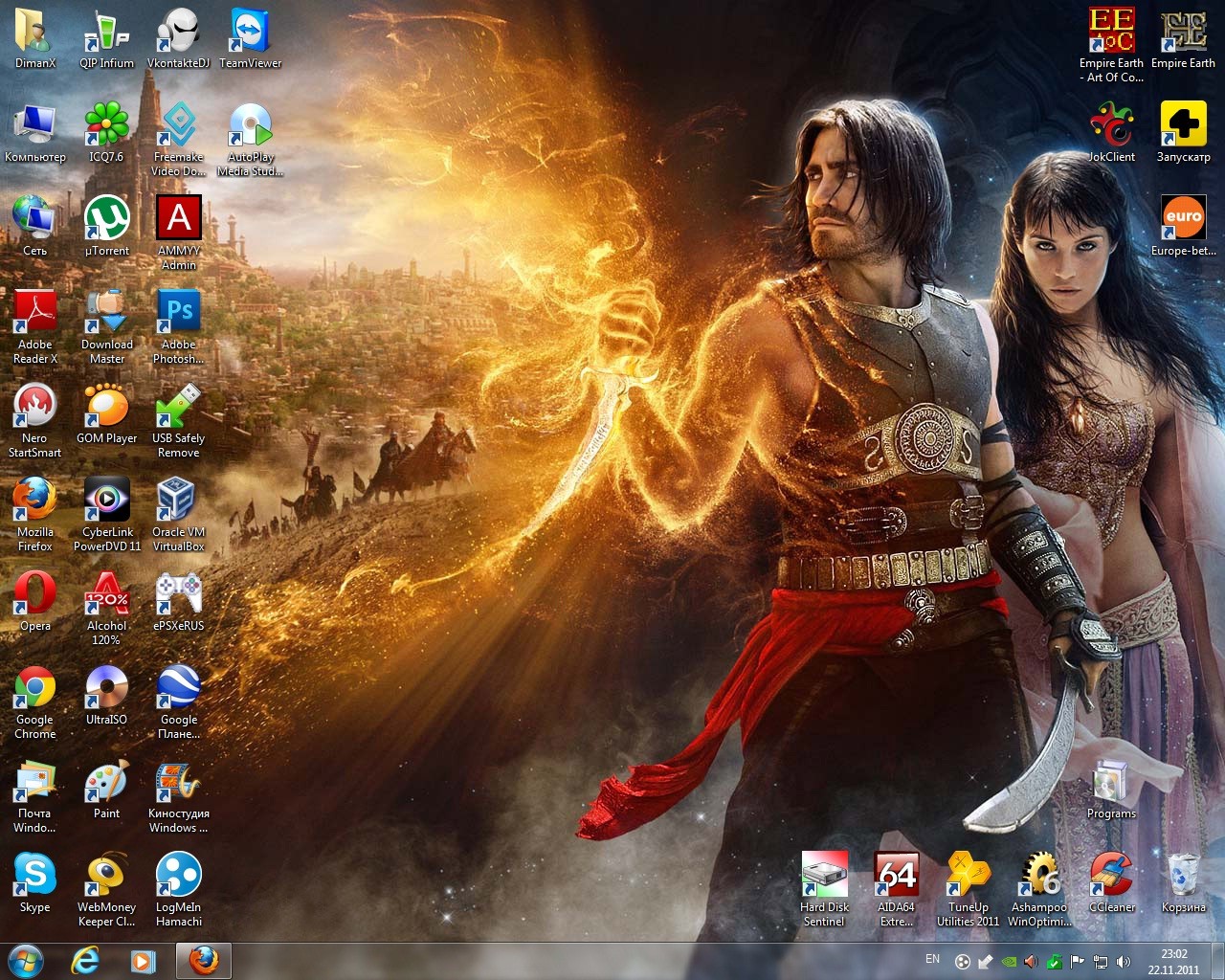
Task: Open Empire Earth Art Of Conquest
Action: (x=1111, y=46)
